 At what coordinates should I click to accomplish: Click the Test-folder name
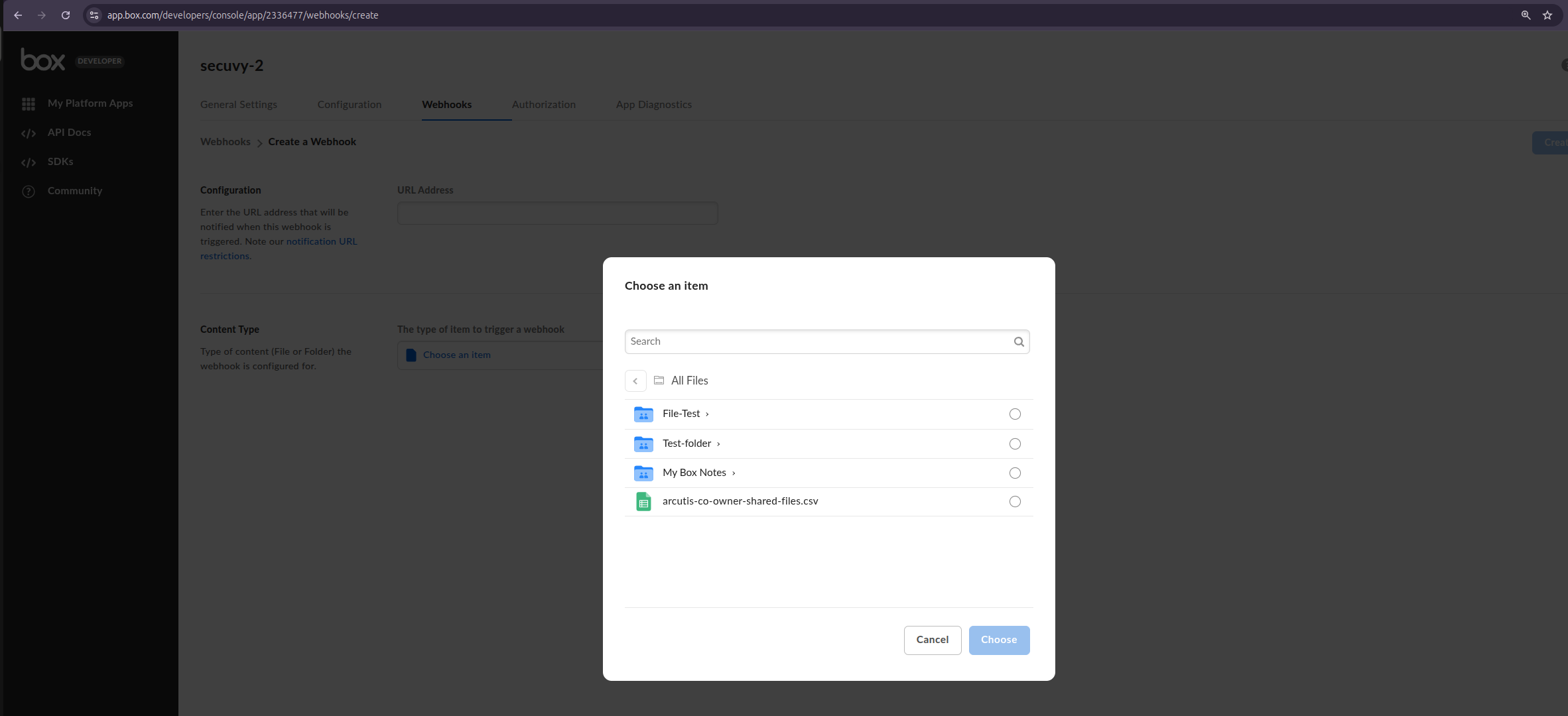click(686, 444)
